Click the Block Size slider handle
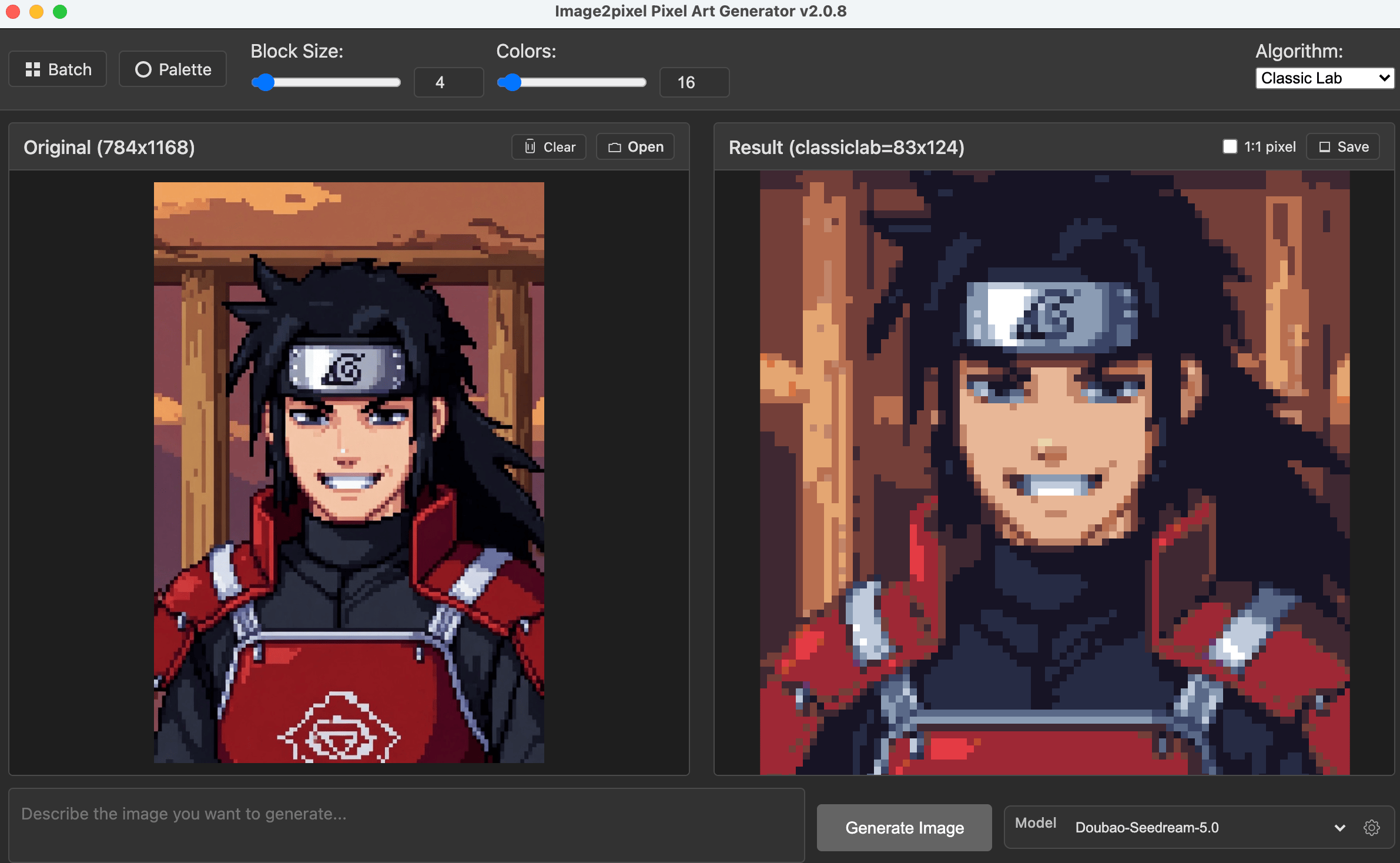Screen dimensions: 1400x863 pos(266,82)
